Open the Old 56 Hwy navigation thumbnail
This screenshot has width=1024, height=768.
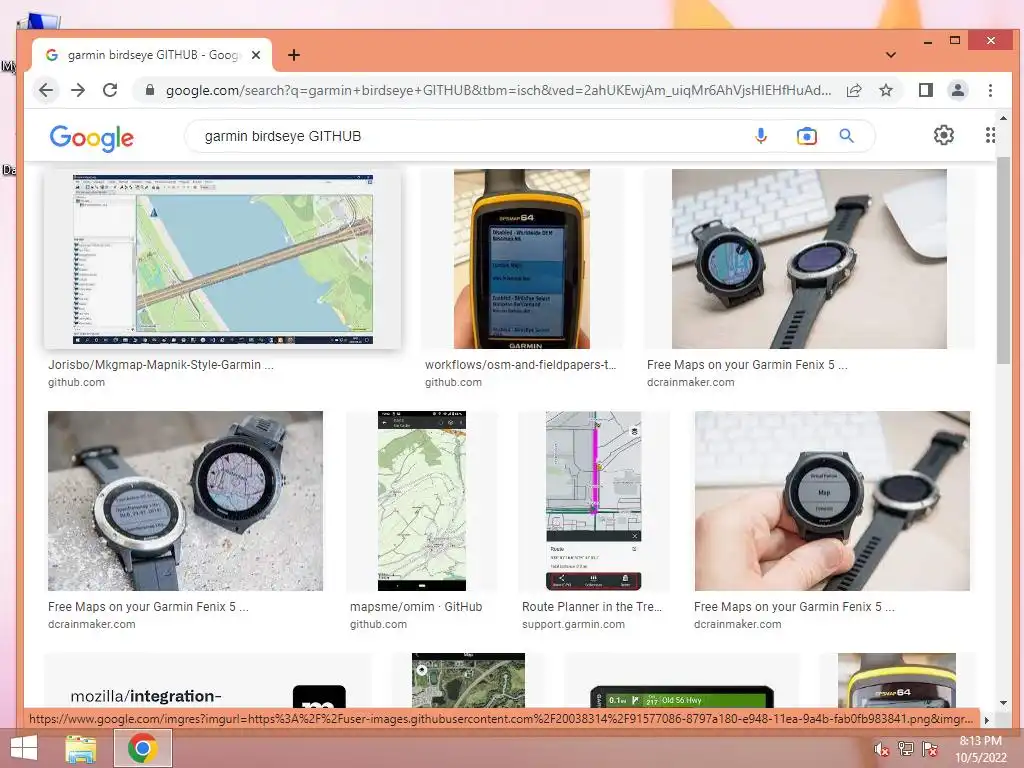pos(682,696)
